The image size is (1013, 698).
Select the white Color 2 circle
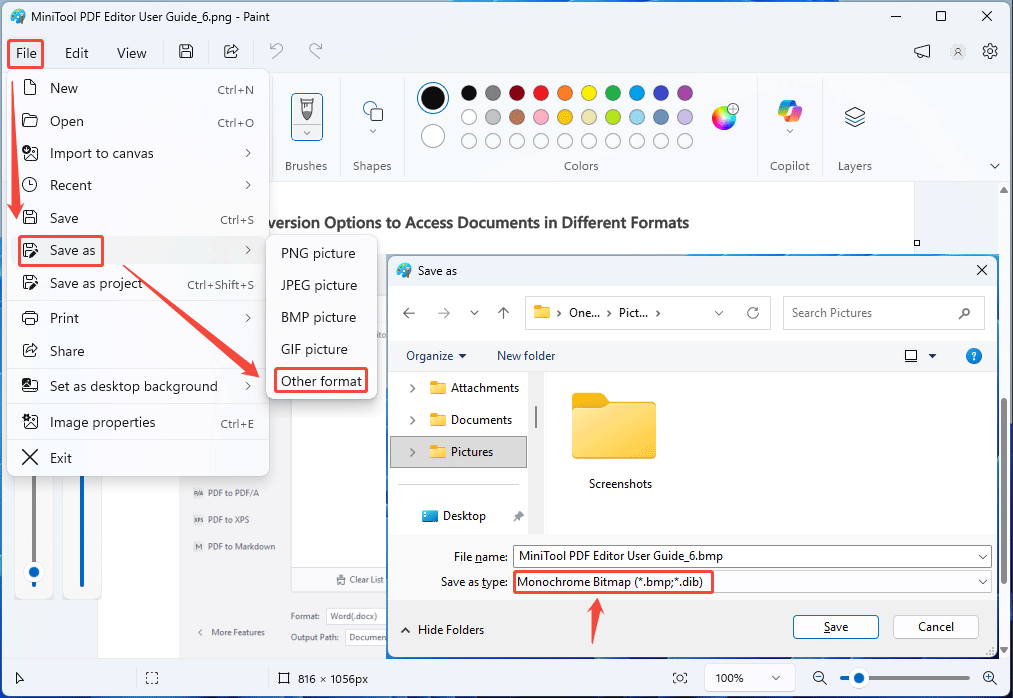coord(433,136)
